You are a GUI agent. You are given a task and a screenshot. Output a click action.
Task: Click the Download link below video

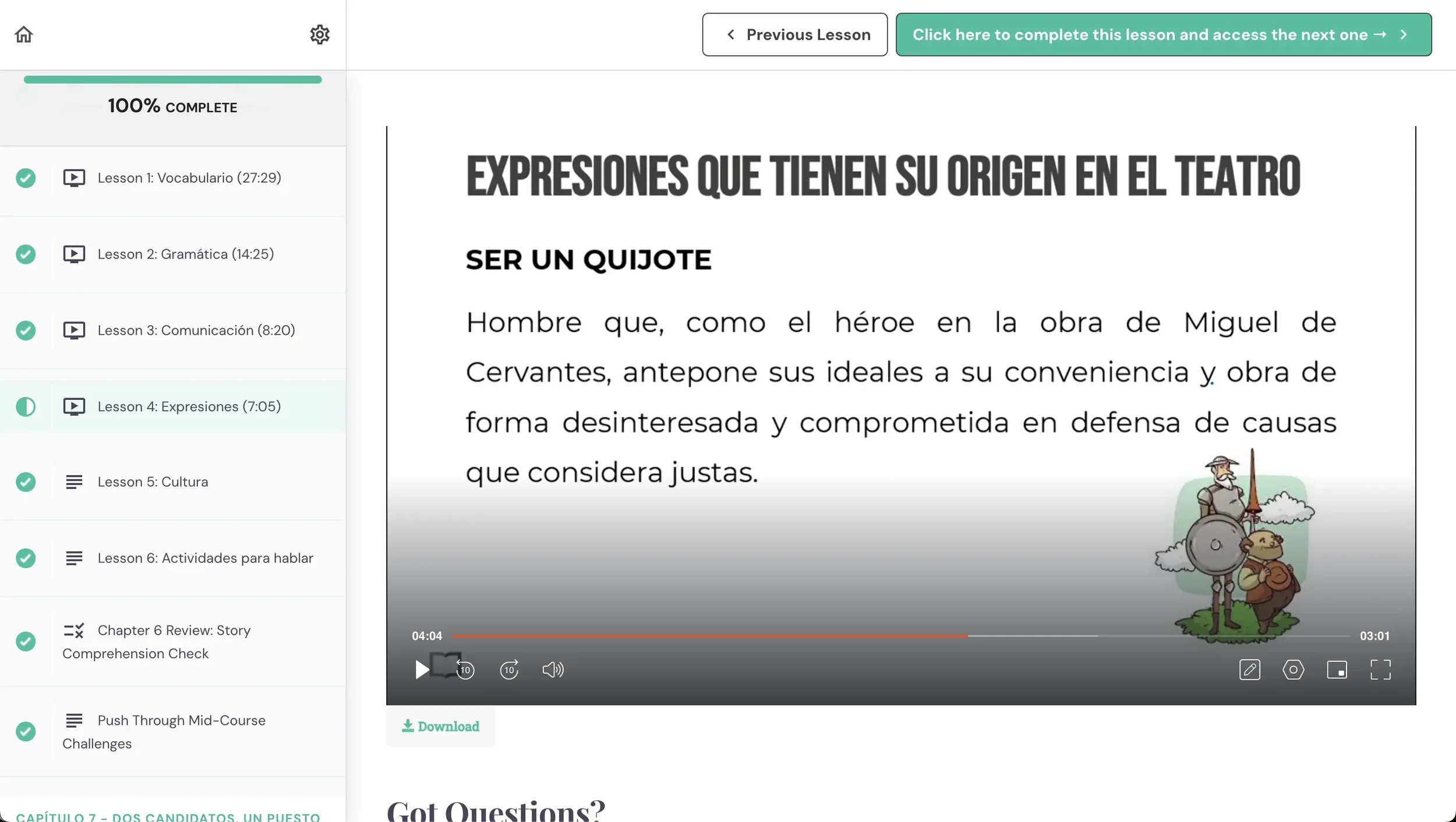[441, 726]
